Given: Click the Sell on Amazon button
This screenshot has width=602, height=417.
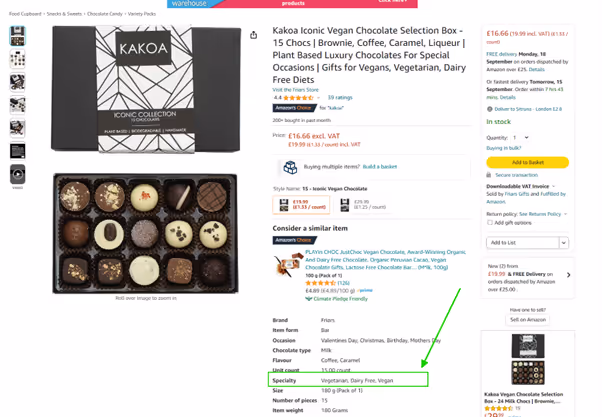Looking at the screenshot, I should pos(528,320).
